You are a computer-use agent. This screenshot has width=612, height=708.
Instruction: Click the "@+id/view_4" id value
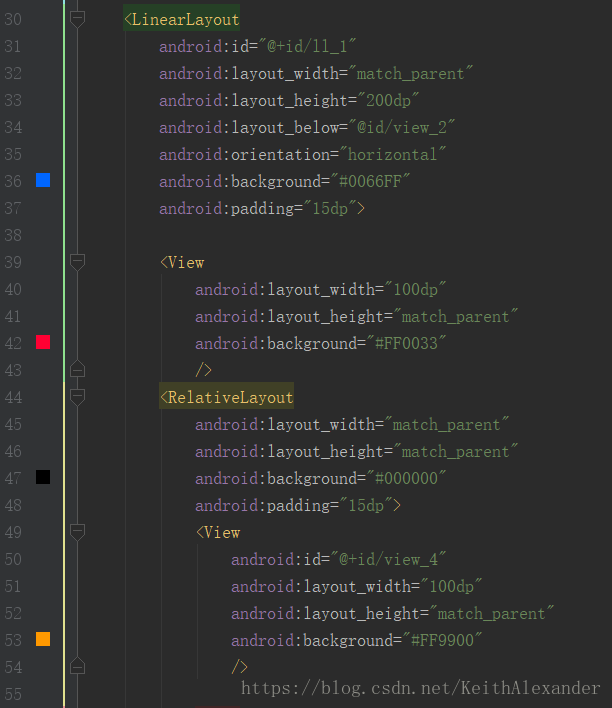coord(388,559)
